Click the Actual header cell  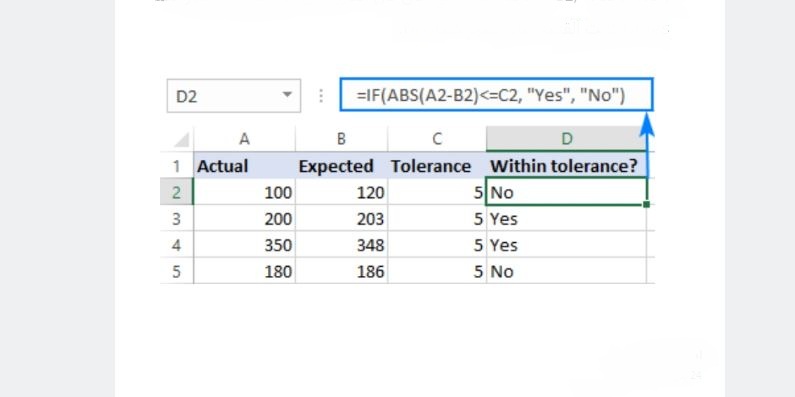(244, 165)
